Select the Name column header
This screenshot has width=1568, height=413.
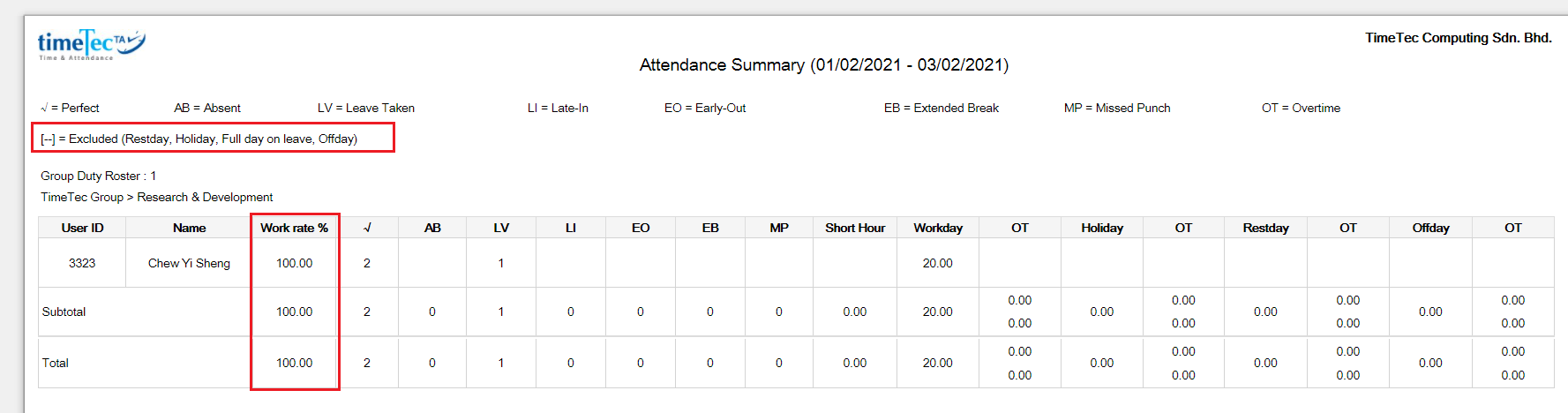[189, 228]
